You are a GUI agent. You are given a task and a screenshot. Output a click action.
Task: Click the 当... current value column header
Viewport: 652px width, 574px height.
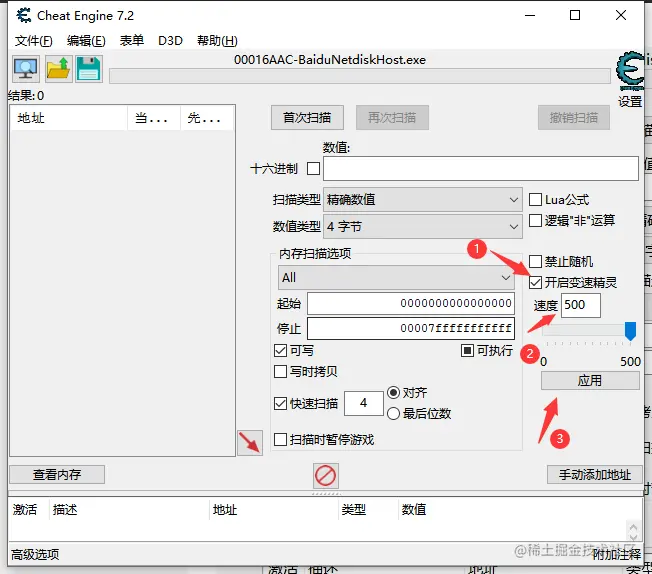tap(154, 118)
